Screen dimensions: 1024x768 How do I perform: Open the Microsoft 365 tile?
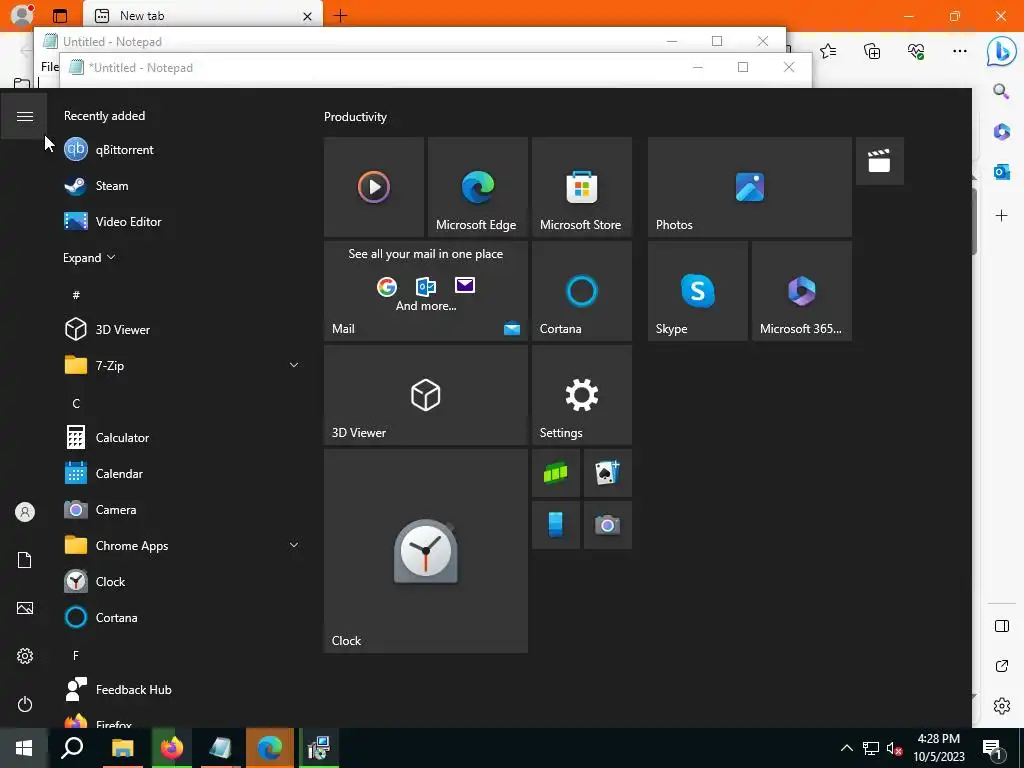tap(802, 291)
